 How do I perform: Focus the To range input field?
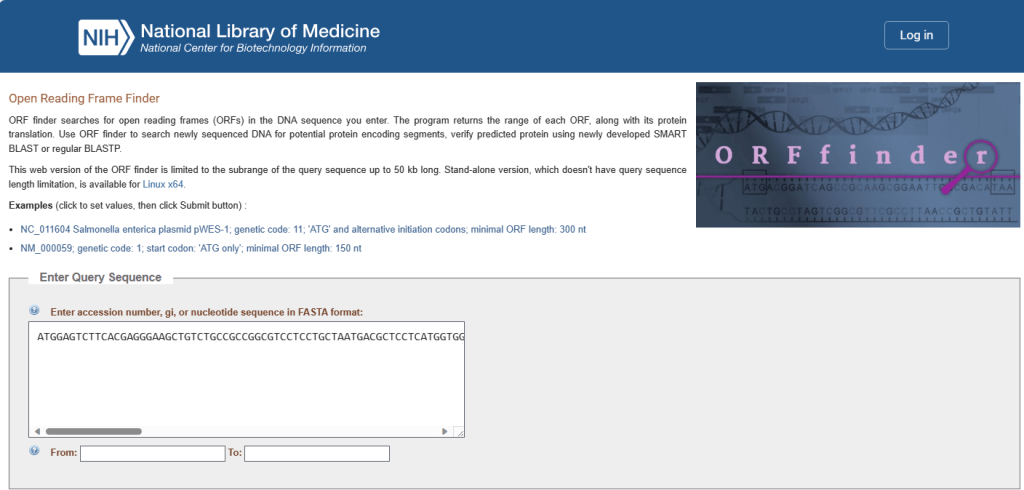point(316,454)
